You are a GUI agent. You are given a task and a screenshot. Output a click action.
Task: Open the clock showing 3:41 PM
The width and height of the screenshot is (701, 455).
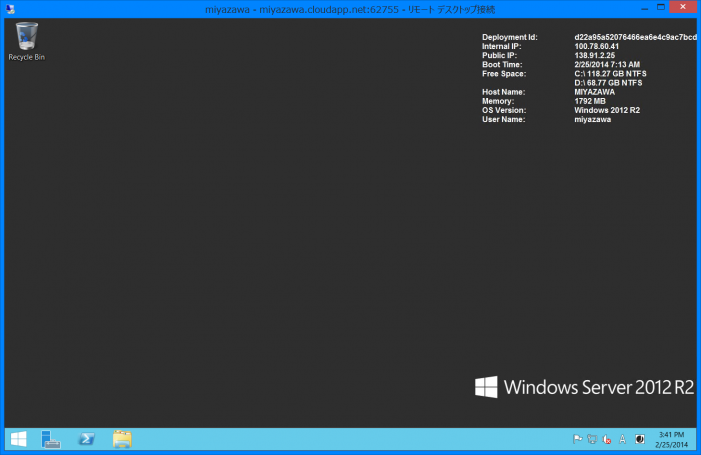tap(671, 439)
